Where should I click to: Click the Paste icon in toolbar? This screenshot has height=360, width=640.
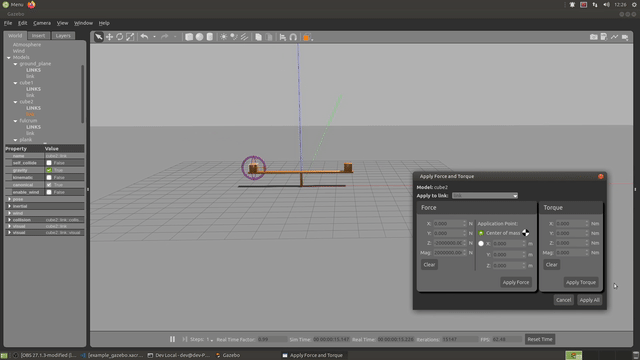(269, 37)
